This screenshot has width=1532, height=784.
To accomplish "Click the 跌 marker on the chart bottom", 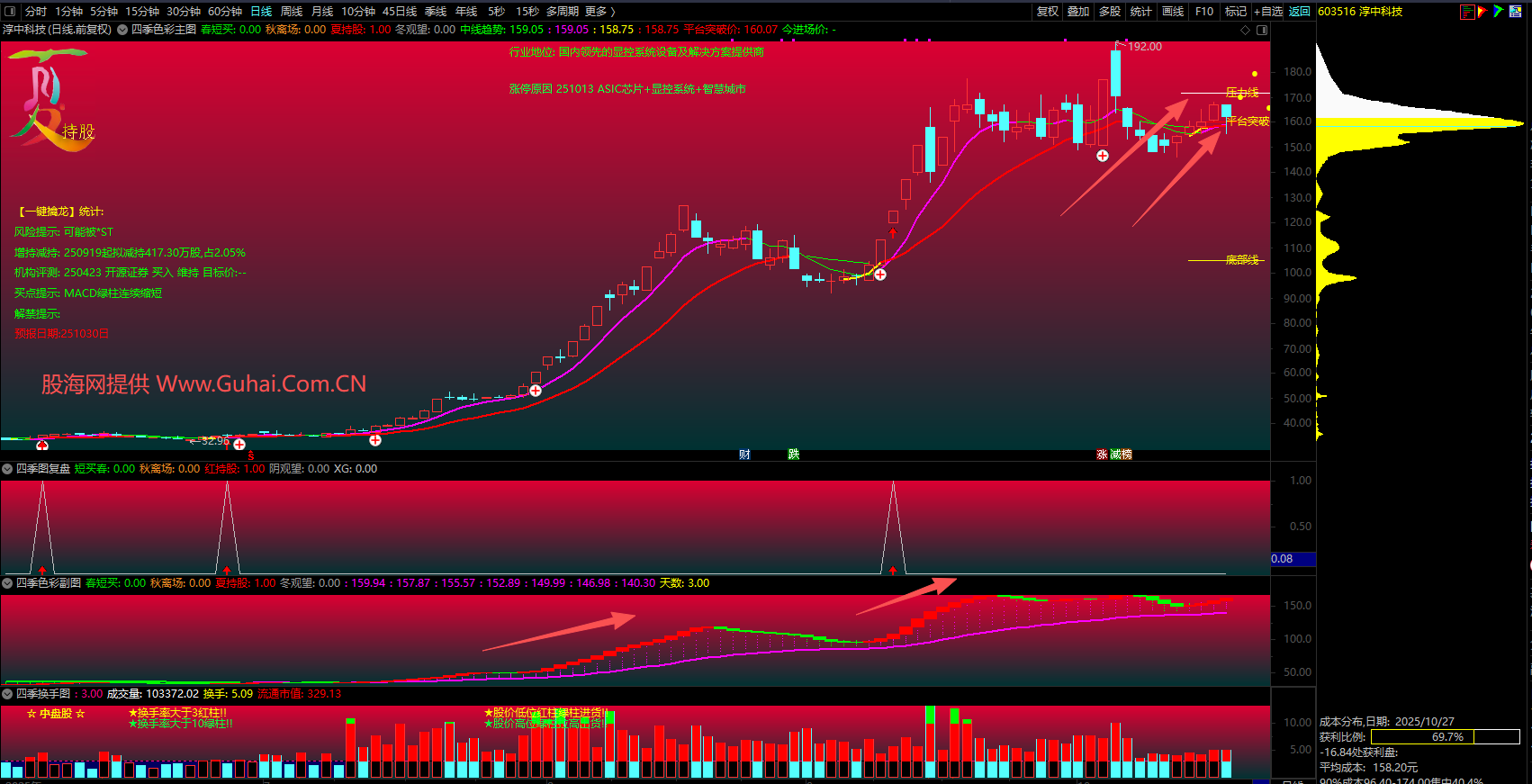I will click(793, 455).
